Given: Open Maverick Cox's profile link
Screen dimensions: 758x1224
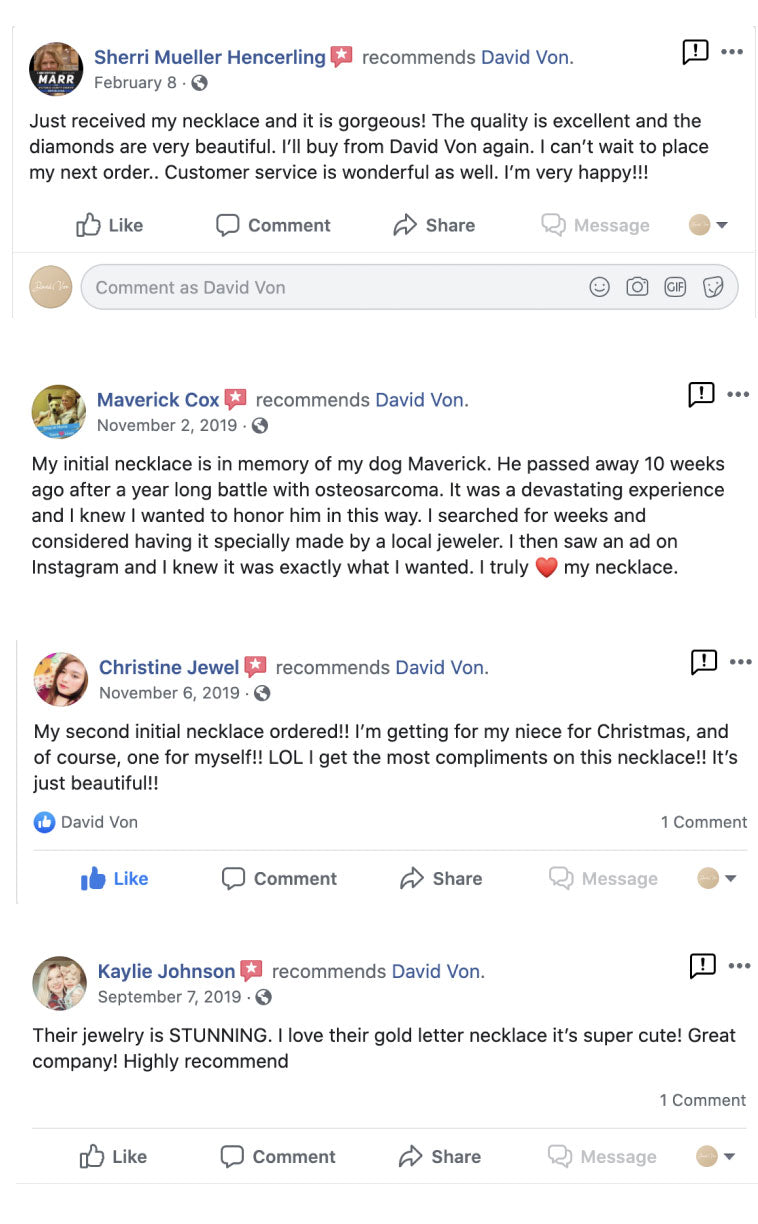Looking at the screenshot, I should (158, 400).
